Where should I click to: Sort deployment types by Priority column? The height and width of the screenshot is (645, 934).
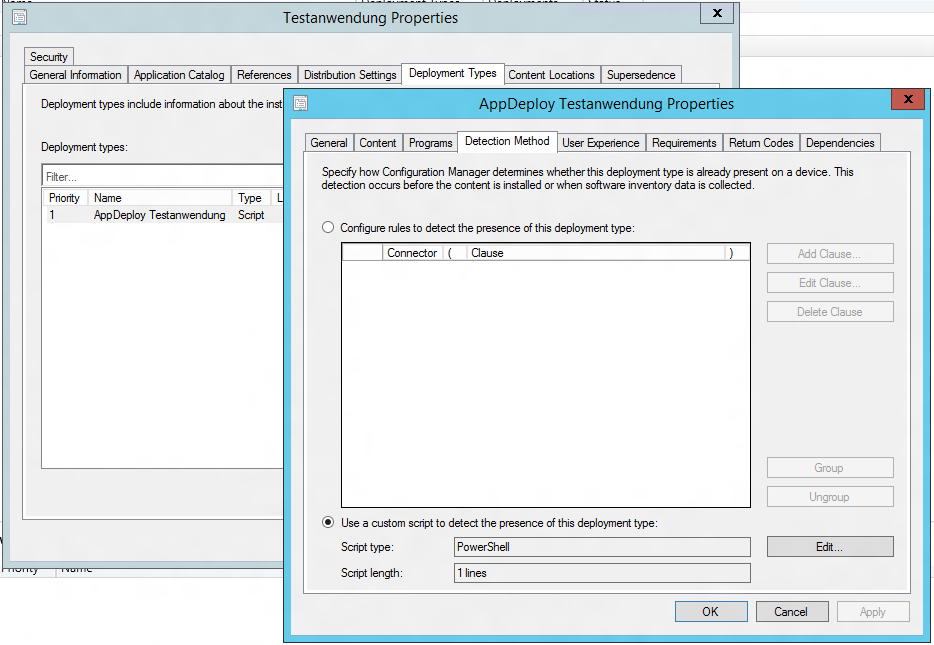point(65,198)
